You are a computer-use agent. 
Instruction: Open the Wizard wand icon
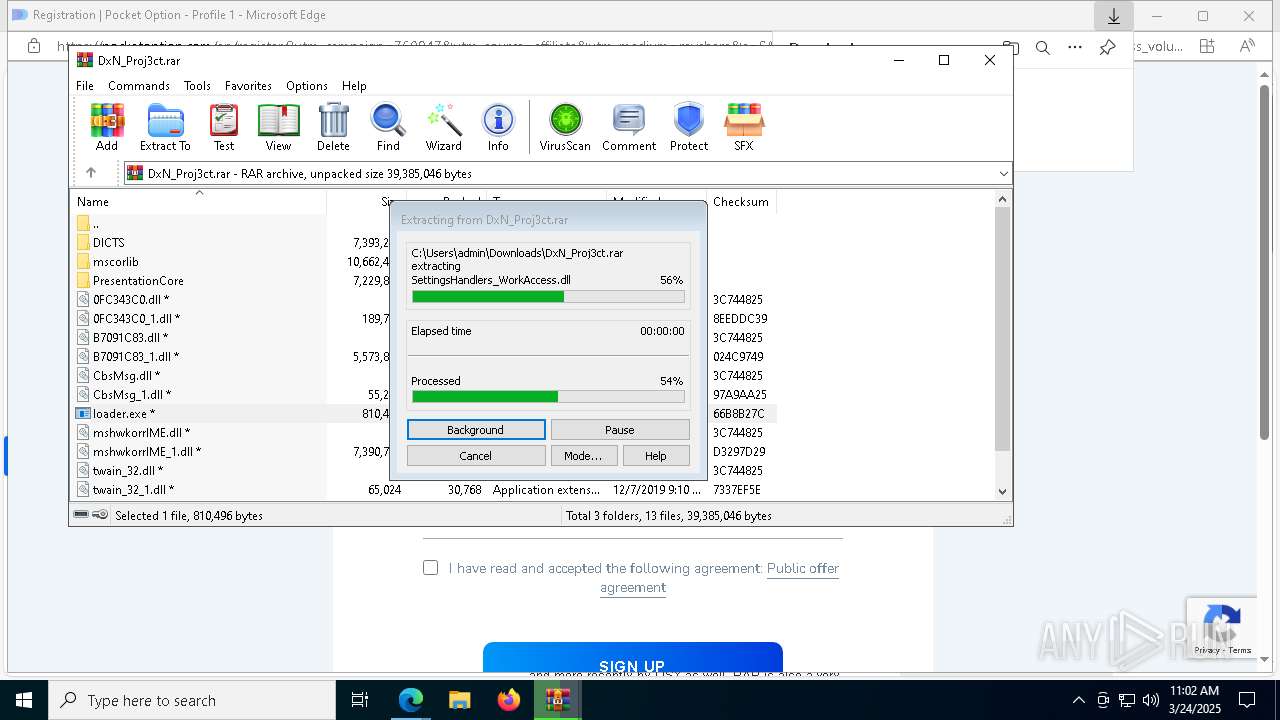click(x=444, y=127)
